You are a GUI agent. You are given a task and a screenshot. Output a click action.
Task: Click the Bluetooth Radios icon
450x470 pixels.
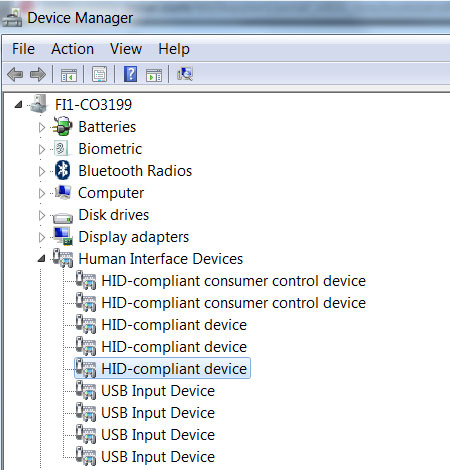(x=62, y=170)
